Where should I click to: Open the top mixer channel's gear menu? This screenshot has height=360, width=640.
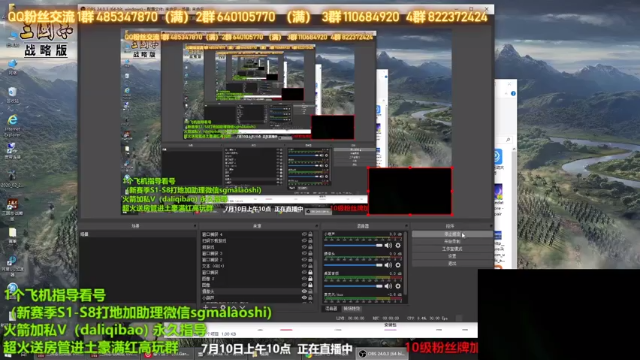point(398,245)
